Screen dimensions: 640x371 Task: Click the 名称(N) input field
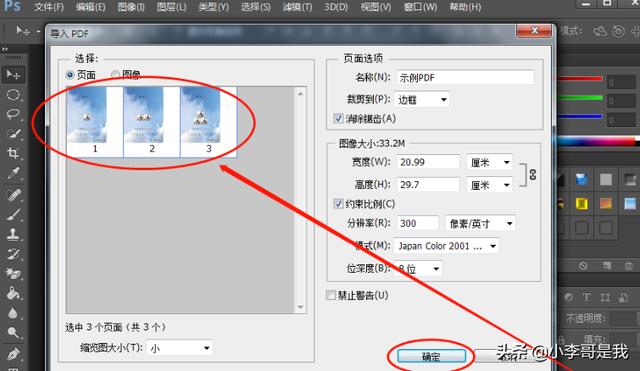coord(465,78)
